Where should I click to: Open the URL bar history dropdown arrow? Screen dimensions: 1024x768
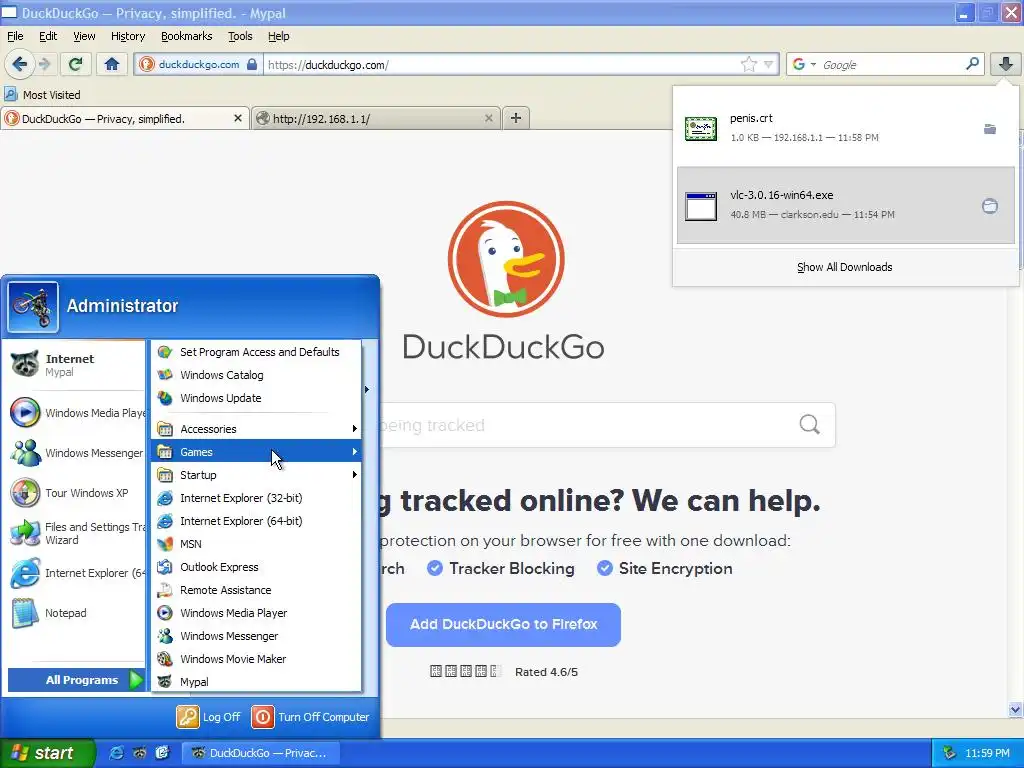pyautogui.click(x=769, y=64)
